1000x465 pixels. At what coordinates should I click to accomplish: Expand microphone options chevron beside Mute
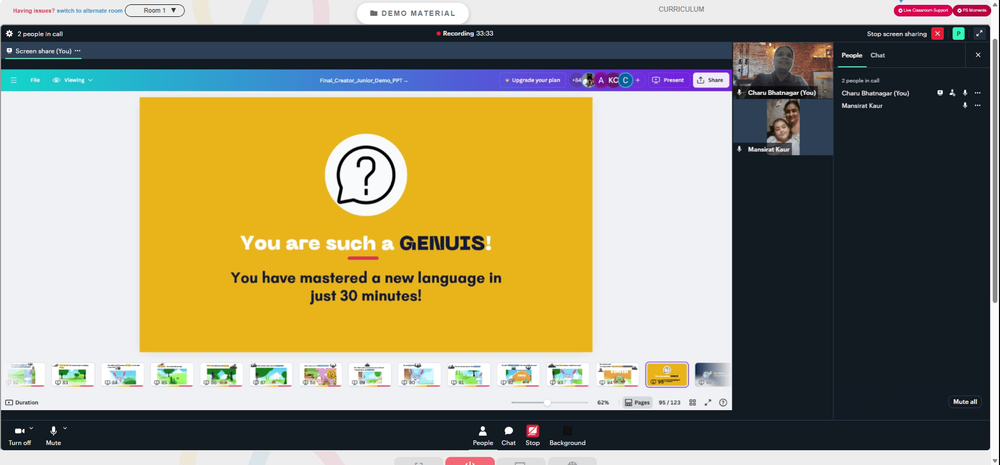point(65,428)
